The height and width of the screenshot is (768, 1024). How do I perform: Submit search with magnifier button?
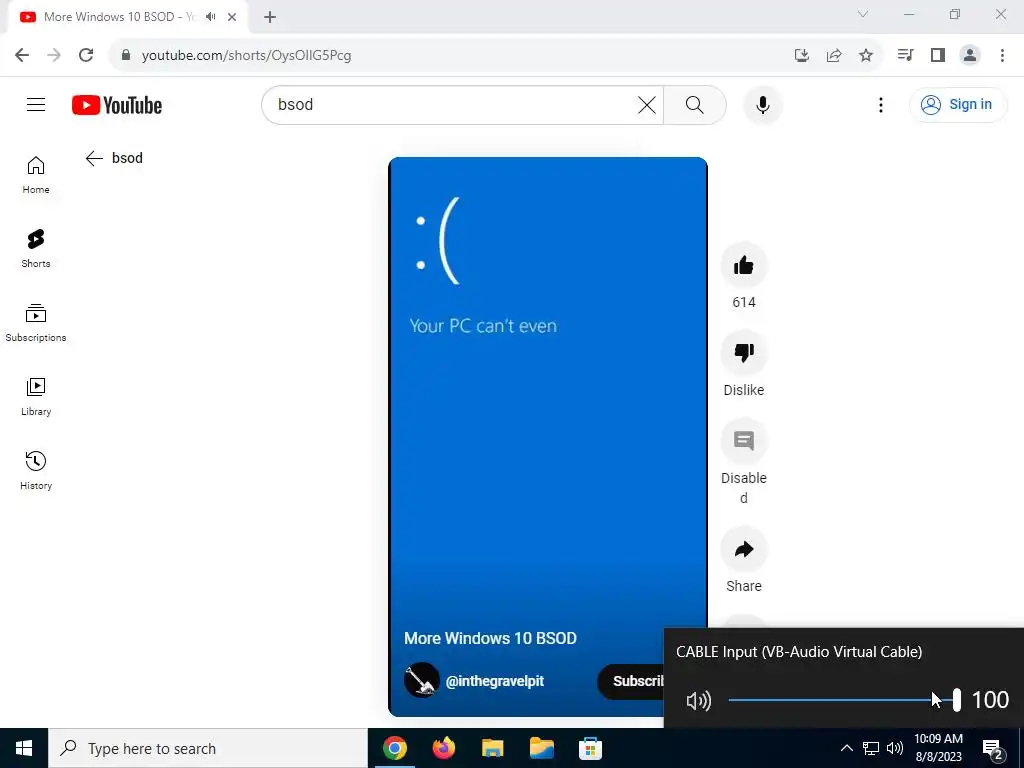tap(695, 104)
